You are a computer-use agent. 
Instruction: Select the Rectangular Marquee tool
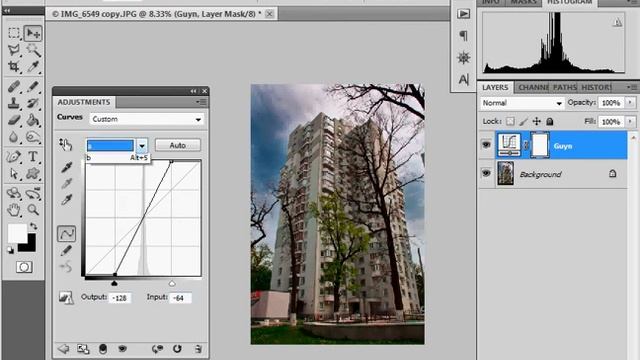click(14, 33)
